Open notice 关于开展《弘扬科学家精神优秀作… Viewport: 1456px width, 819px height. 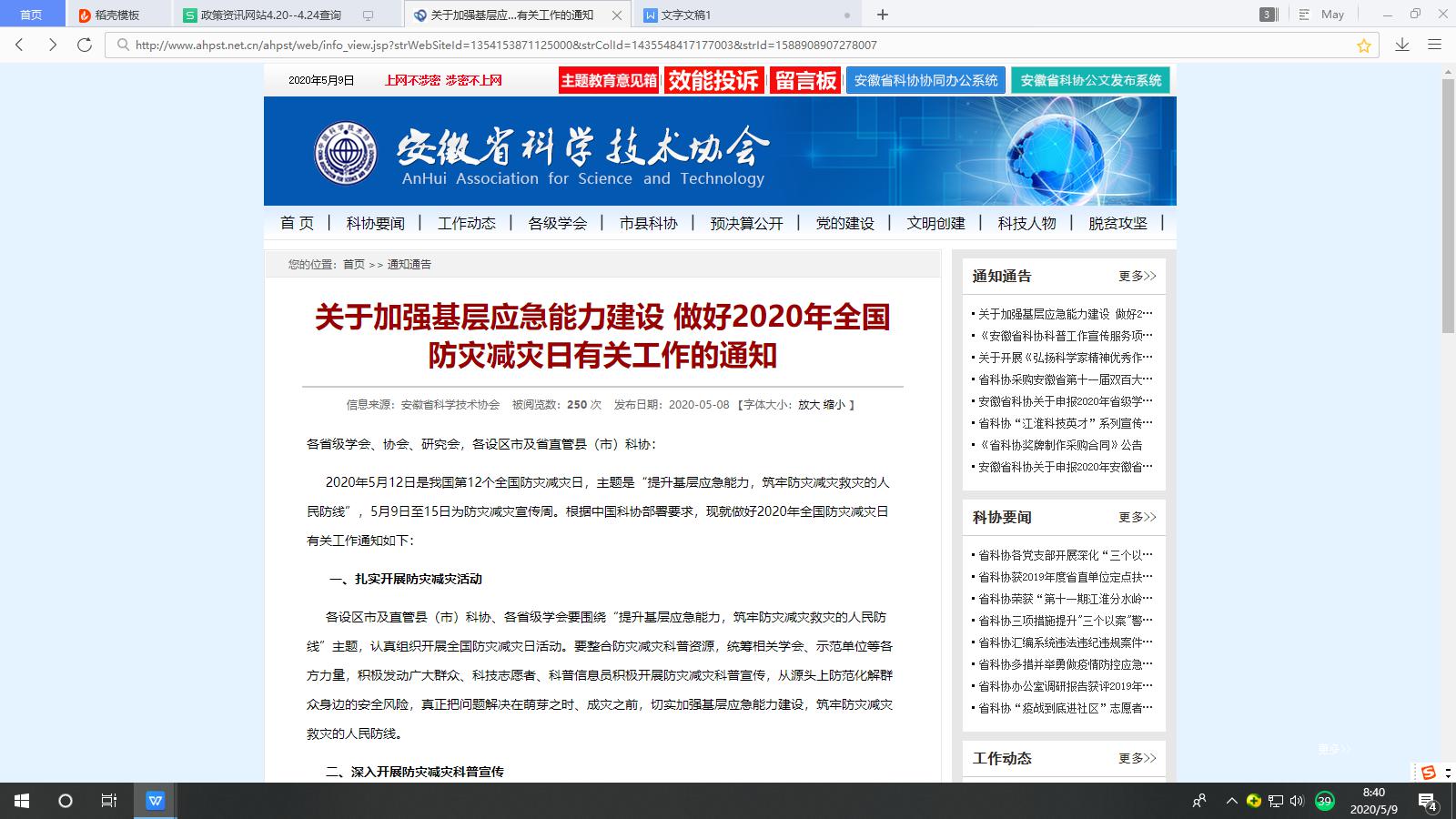[1065, 358]
